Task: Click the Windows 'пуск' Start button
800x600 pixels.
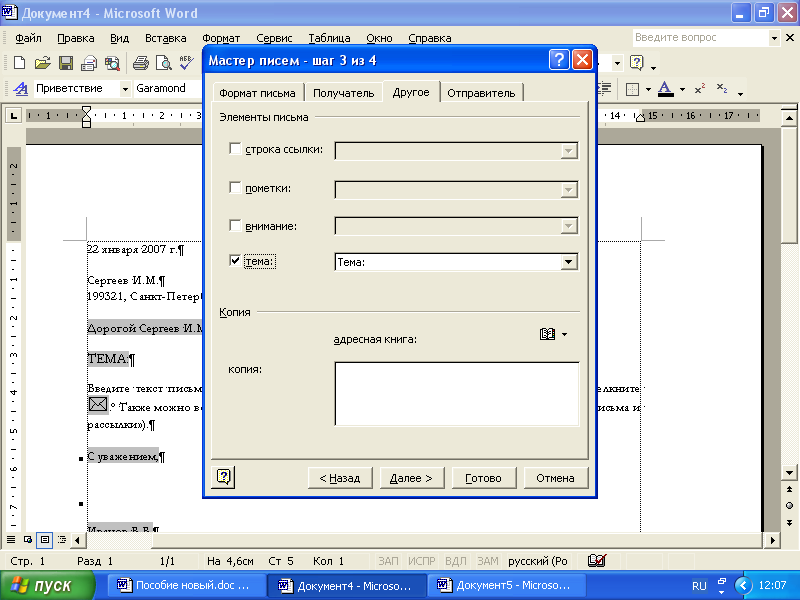Action: [47, 585]
